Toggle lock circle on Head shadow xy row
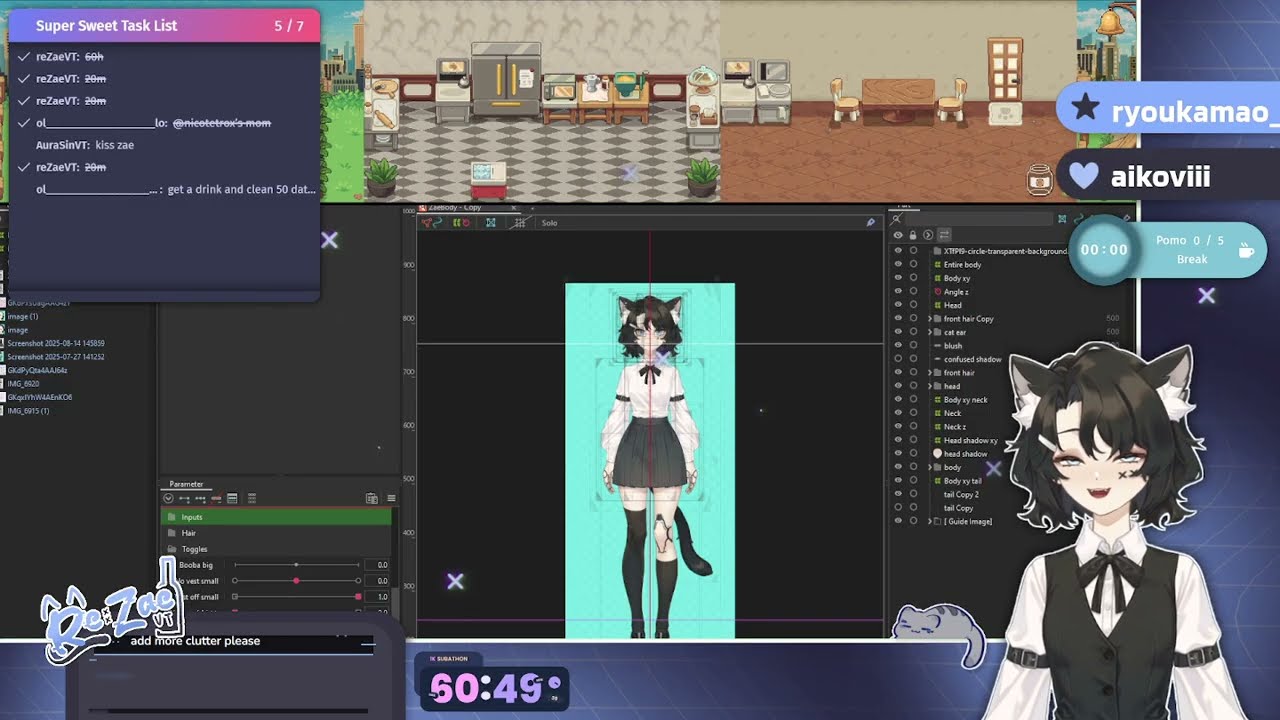The height and width of the screenshot is (720, 1280). pyautogui.click(x=913, y=440)
